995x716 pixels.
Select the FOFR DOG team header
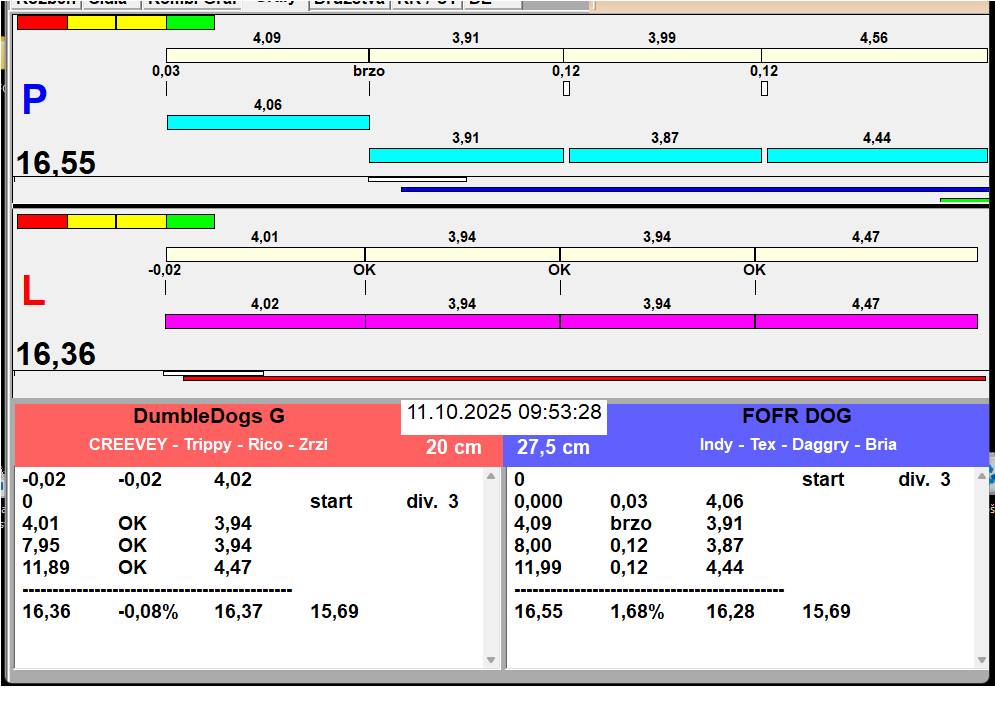pyautogui.click(x=796, y=417)
